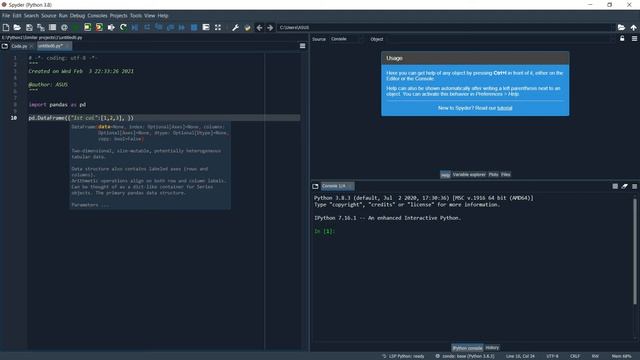Image resolution: width=640 pixels, height=360 pixels.
Task: Go back with left arrow icon
Action: 259,27
